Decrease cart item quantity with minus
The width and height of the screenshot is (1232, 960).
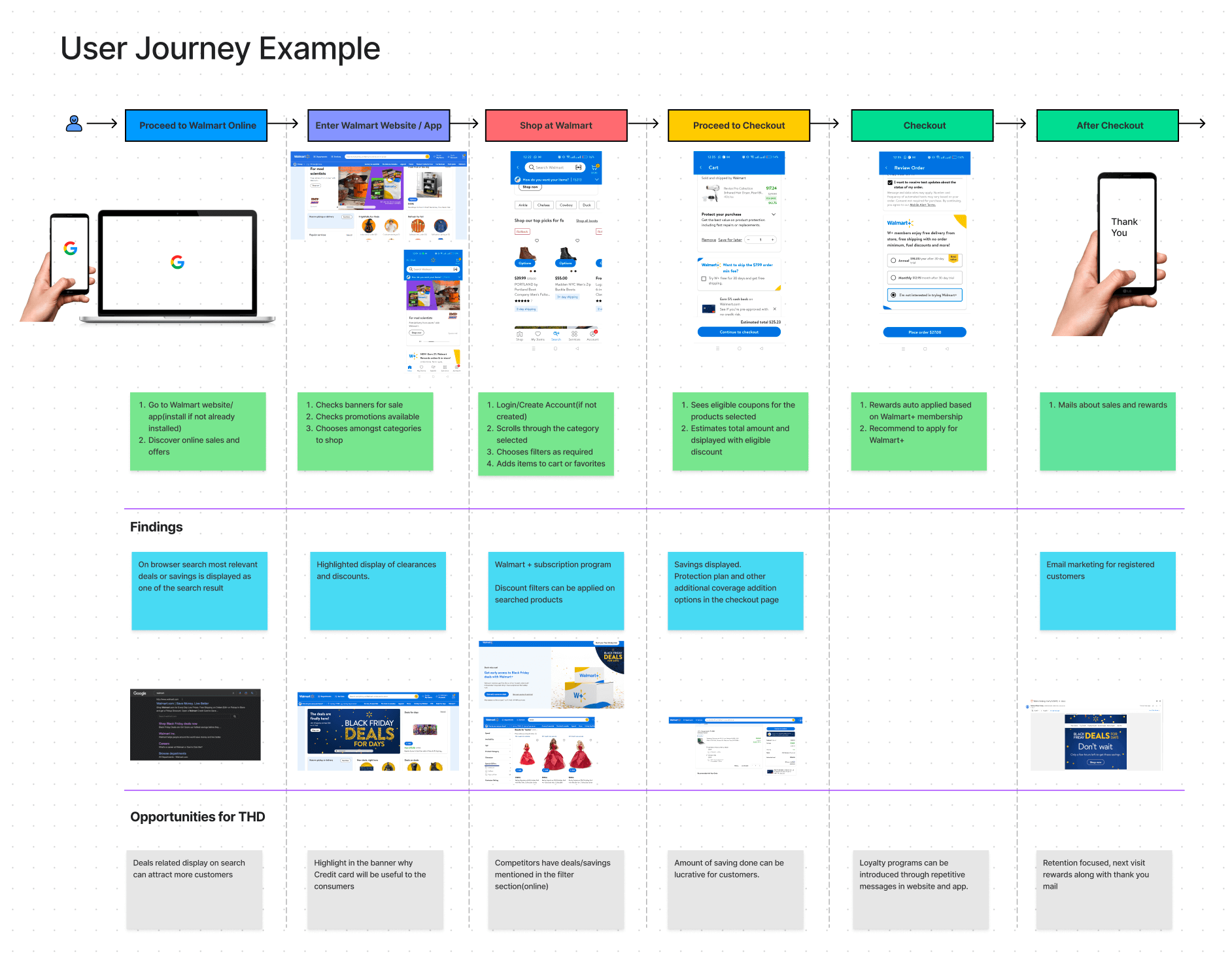click(748, 240)
